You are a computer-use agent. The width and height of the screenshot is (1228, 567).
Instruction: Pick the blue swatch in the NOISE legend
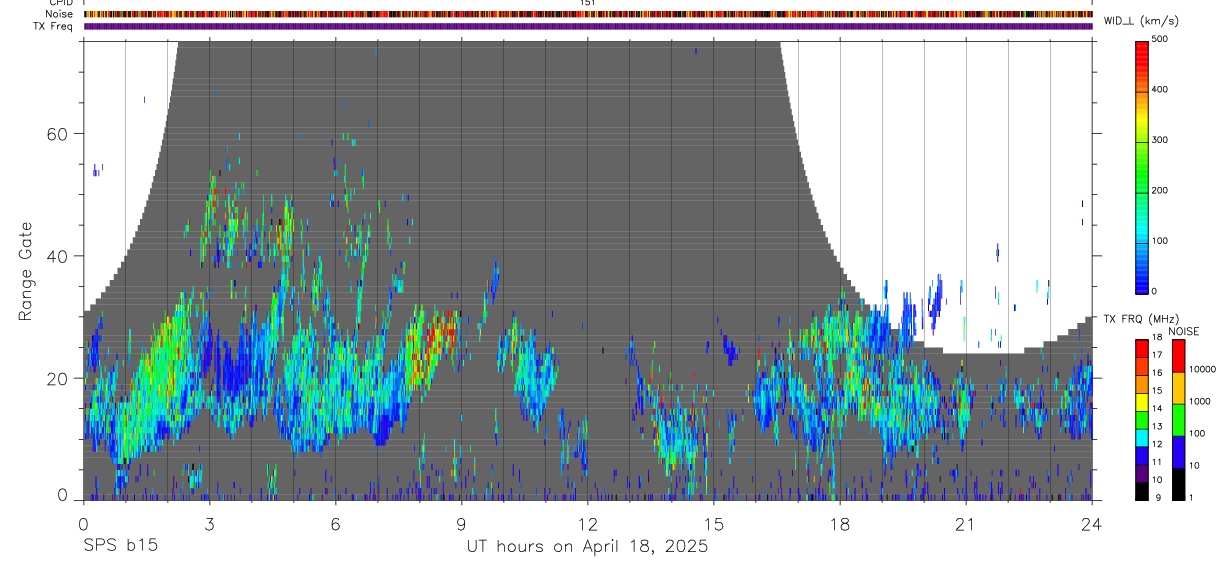(x=1178, y=451)
